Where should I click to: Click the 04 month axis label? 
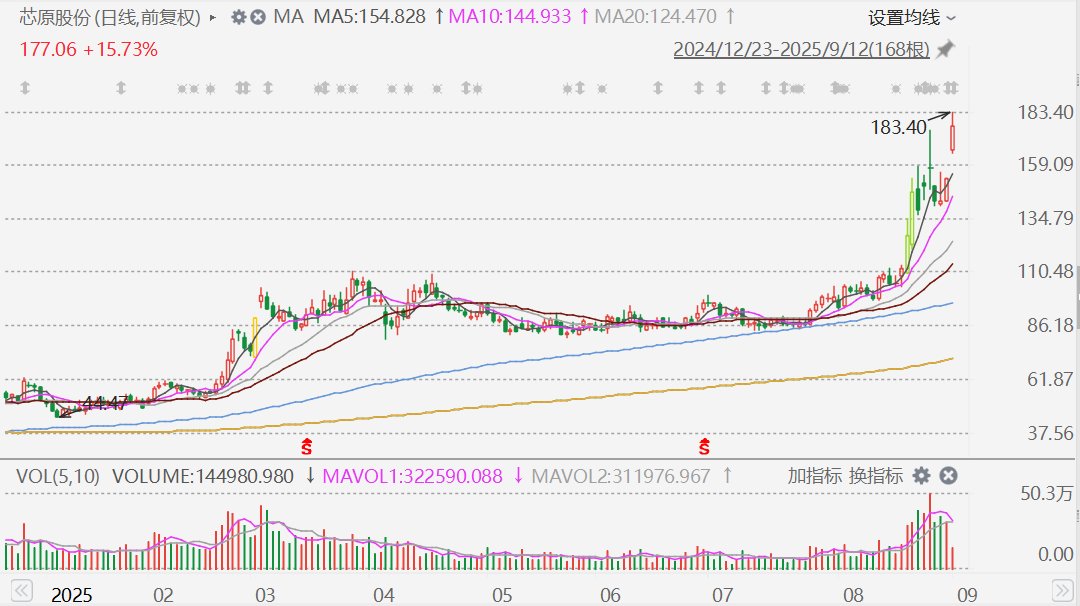click(384, 595)
